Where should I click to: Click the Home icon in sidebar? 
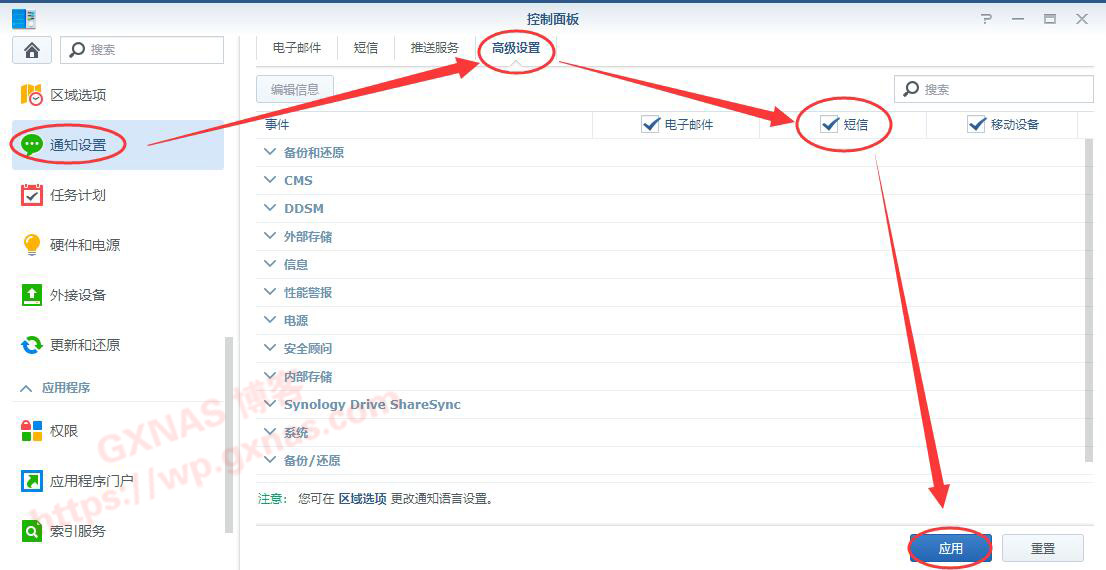(x=32, y=50)
